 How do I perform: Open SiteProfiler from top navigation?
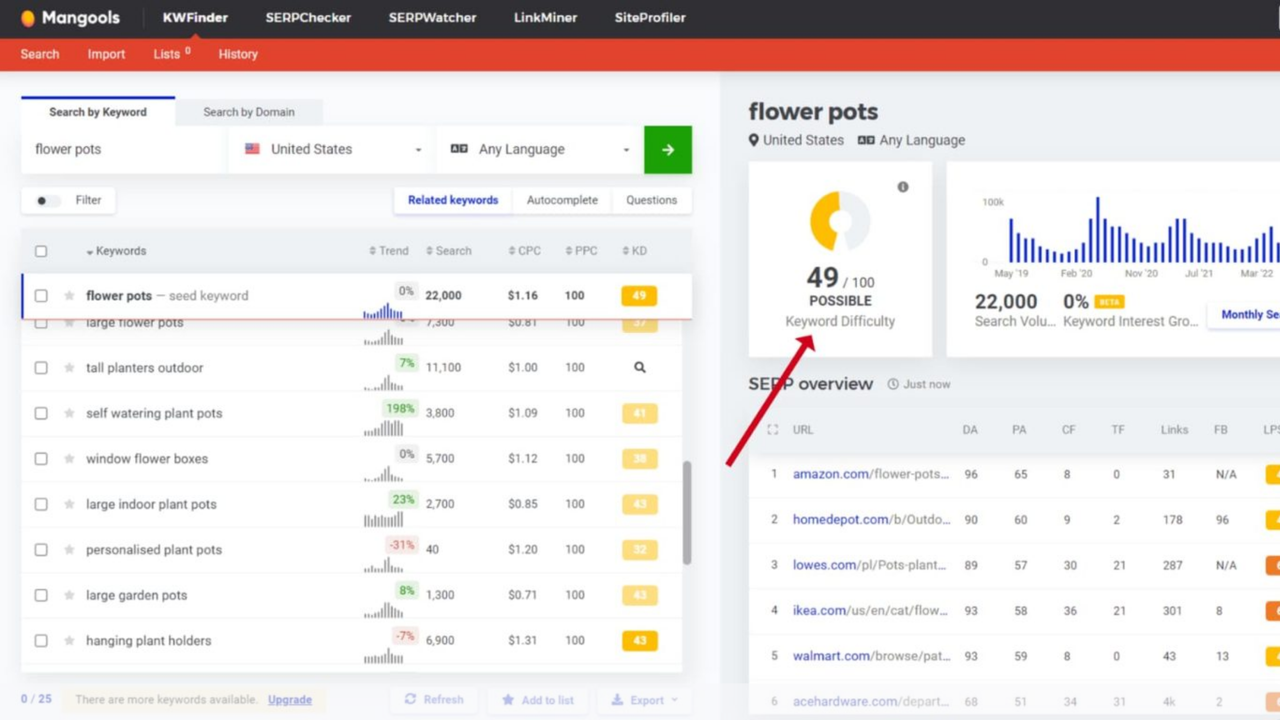650,18
